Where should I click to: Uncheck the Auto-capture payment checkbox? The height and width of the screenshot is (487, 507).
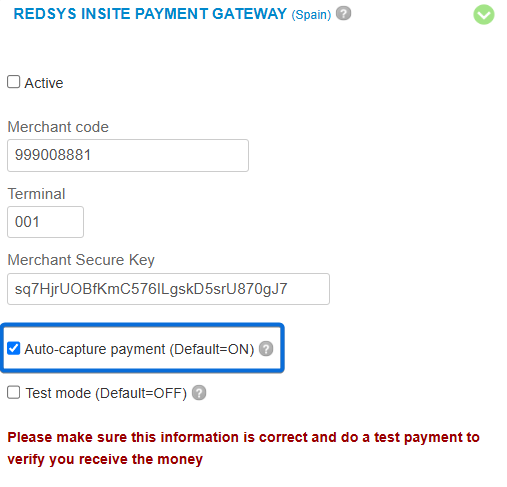point(14,348)
